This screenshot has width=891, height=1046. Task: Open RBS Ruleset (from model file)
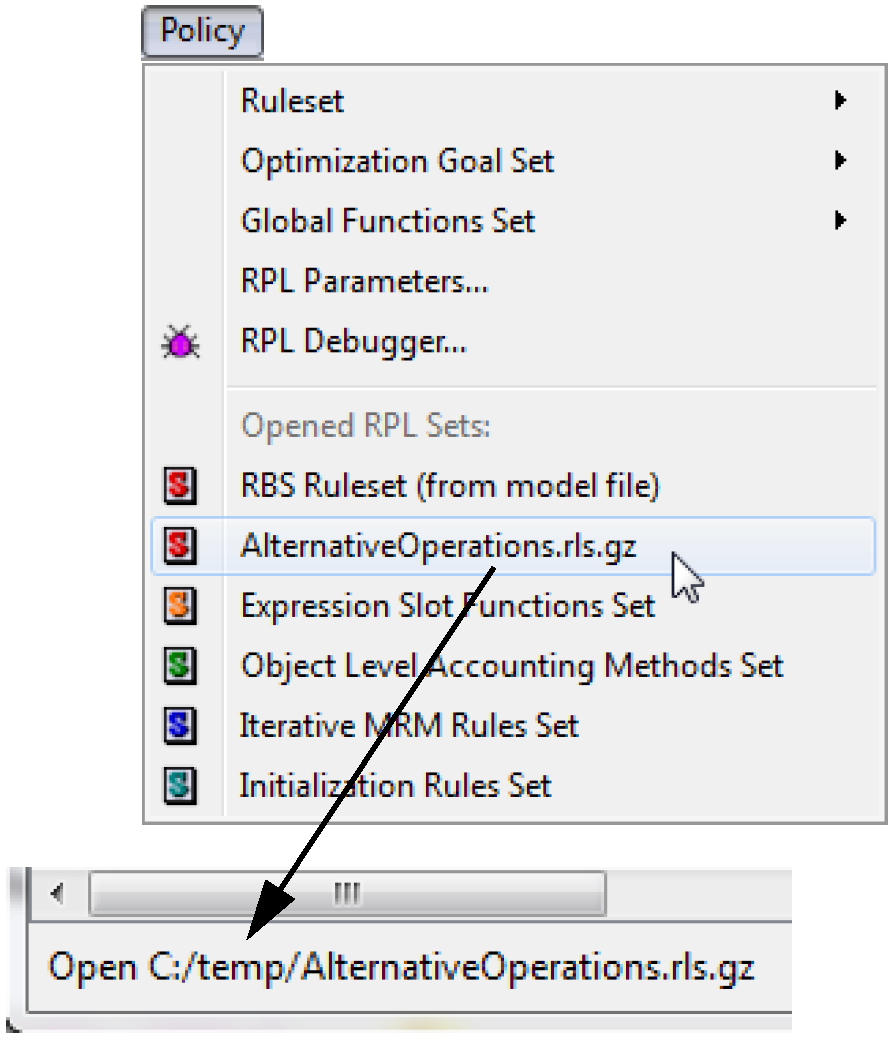450,487
